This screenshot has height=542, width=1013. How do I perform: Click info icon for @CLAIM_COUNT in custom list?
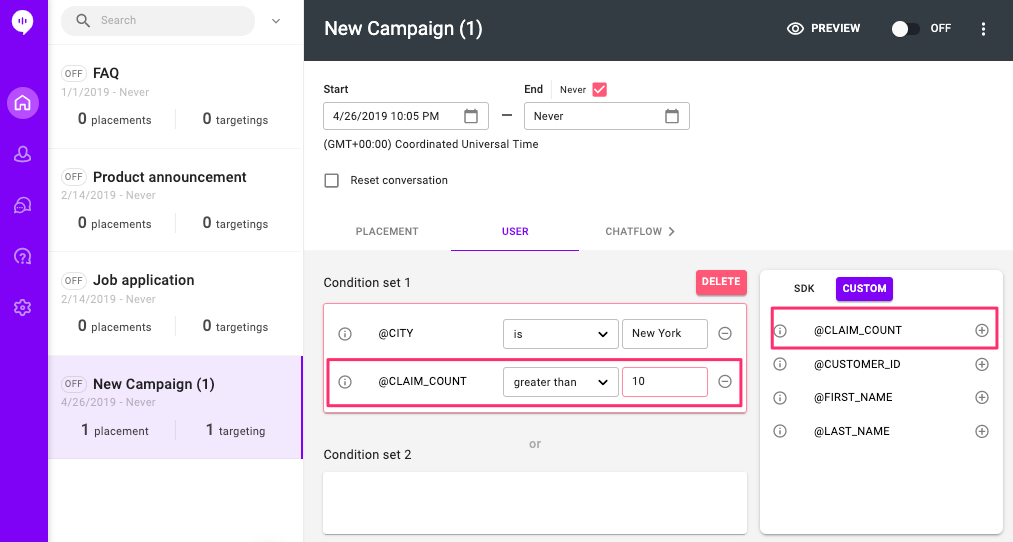780,331
